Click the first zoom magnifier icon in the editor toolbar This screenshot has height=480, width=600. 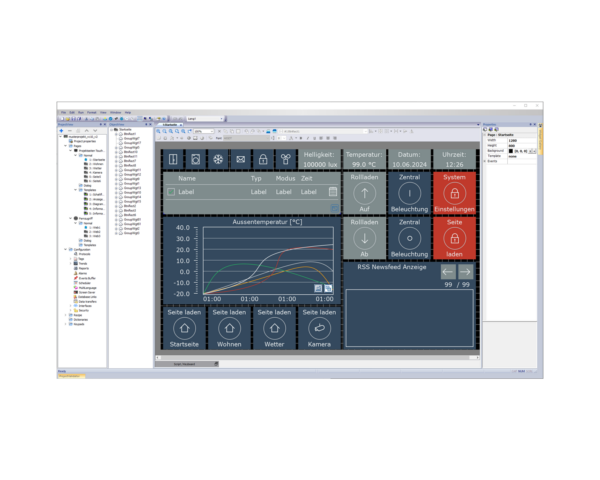coord(158,131)
